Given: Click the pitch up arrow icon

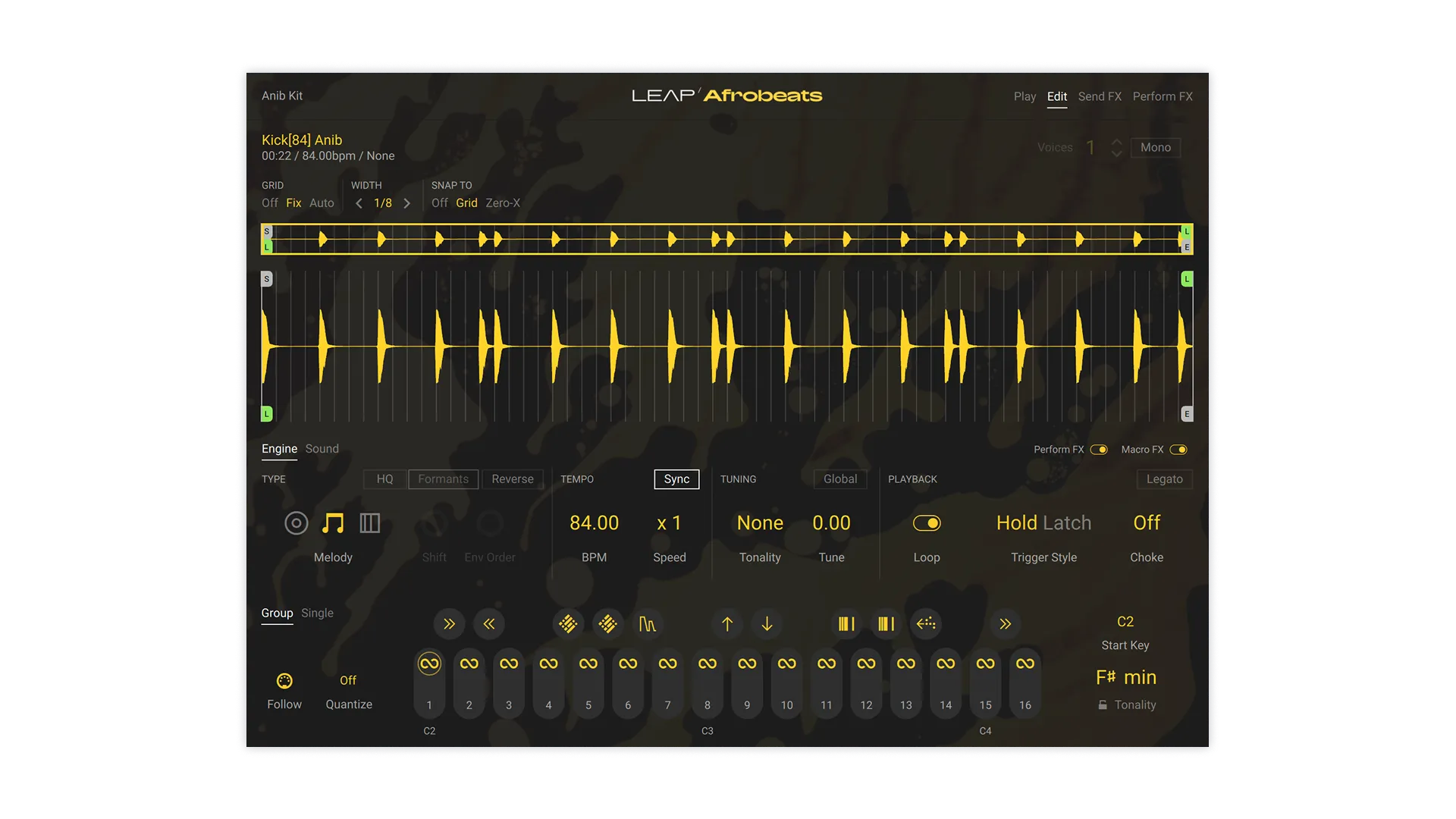Looking at the screenshot, I should point(726,624).
